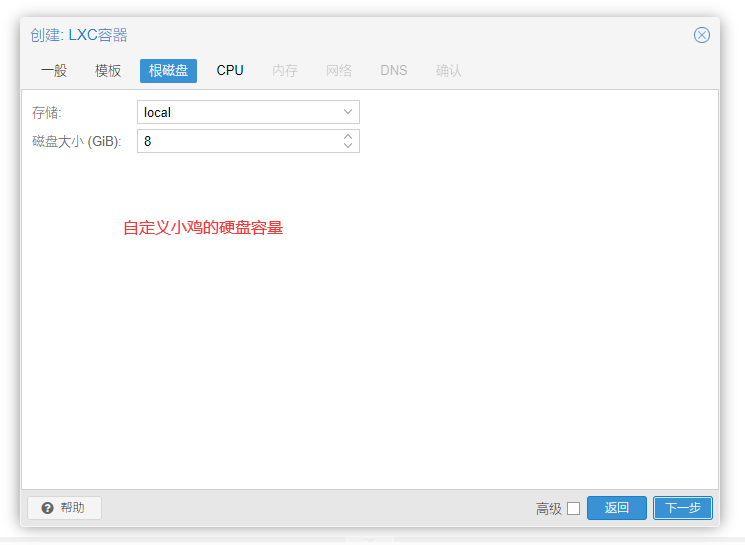745x545 pixels.
Task: Click the 返回 back button
Action: coord(617,508)
